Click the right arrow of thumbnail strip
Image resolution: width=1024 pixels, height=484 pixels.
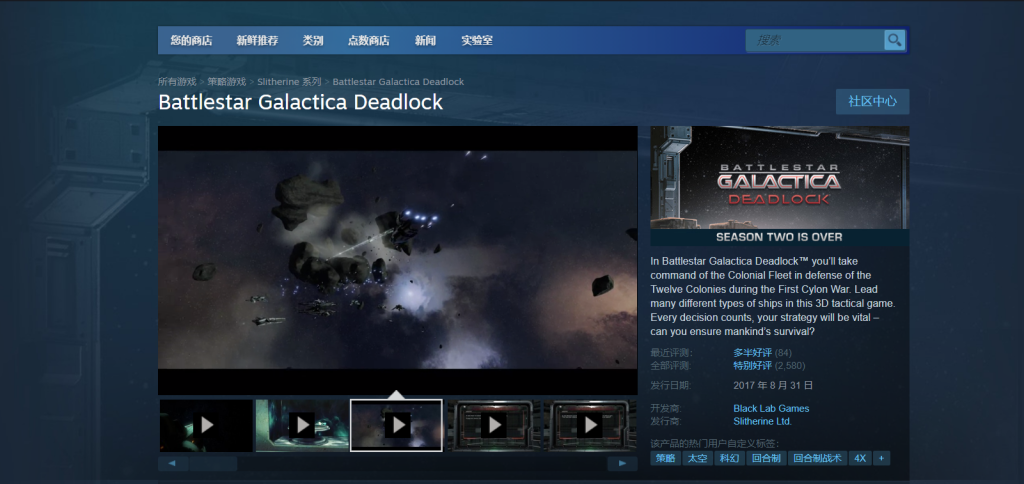click(x=622, y=464)
